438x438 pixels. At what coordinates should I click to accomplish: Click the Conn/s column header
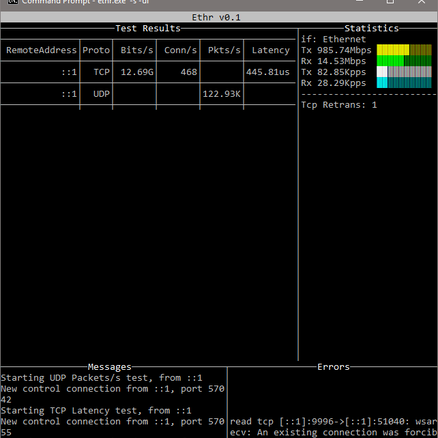coord(180,50)
